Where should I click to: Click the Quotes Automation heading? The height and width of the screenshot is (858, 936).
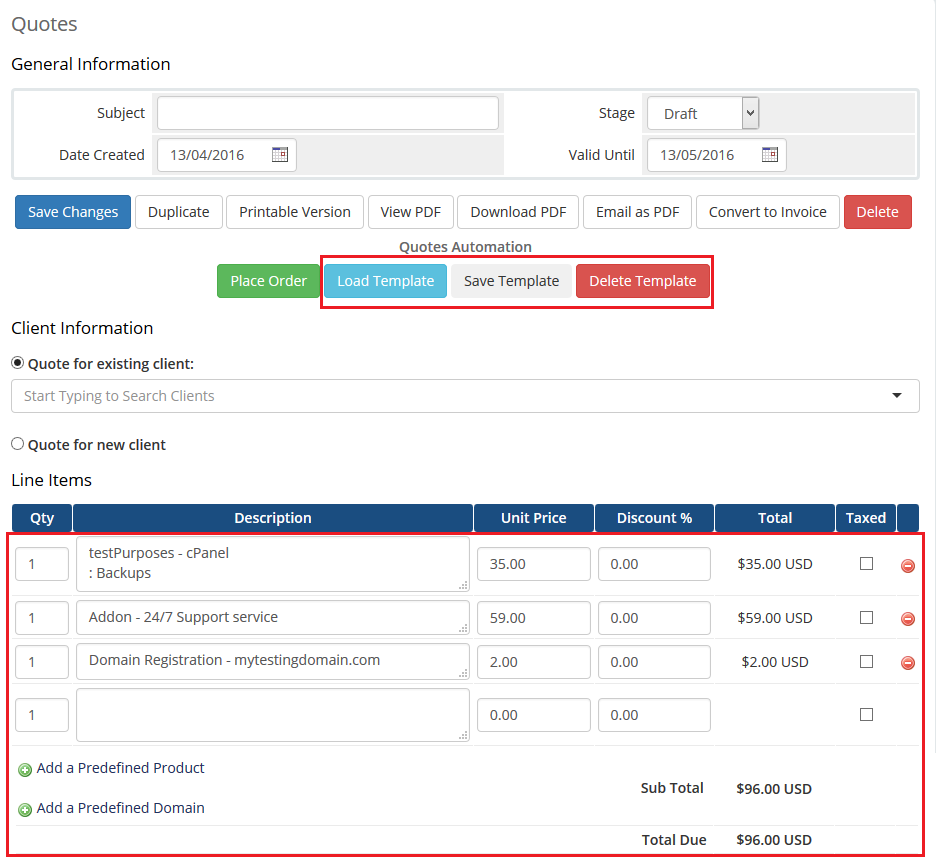click(x=465, y=247)
